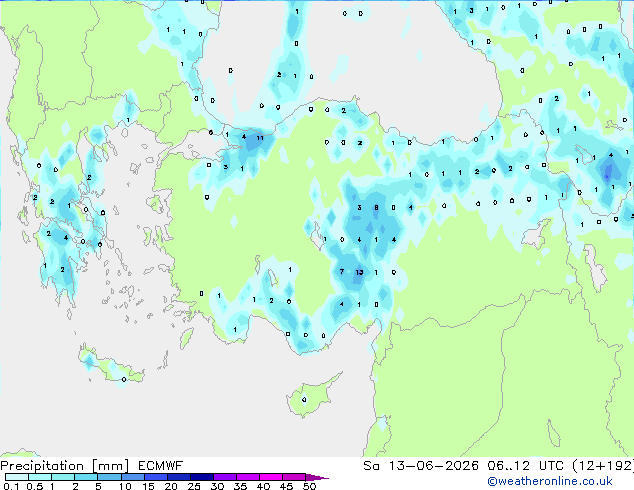Screen dimensions: 634x490
Task: Click the '(12+192)' forecast offset text
Action: (x=603, y=466)
